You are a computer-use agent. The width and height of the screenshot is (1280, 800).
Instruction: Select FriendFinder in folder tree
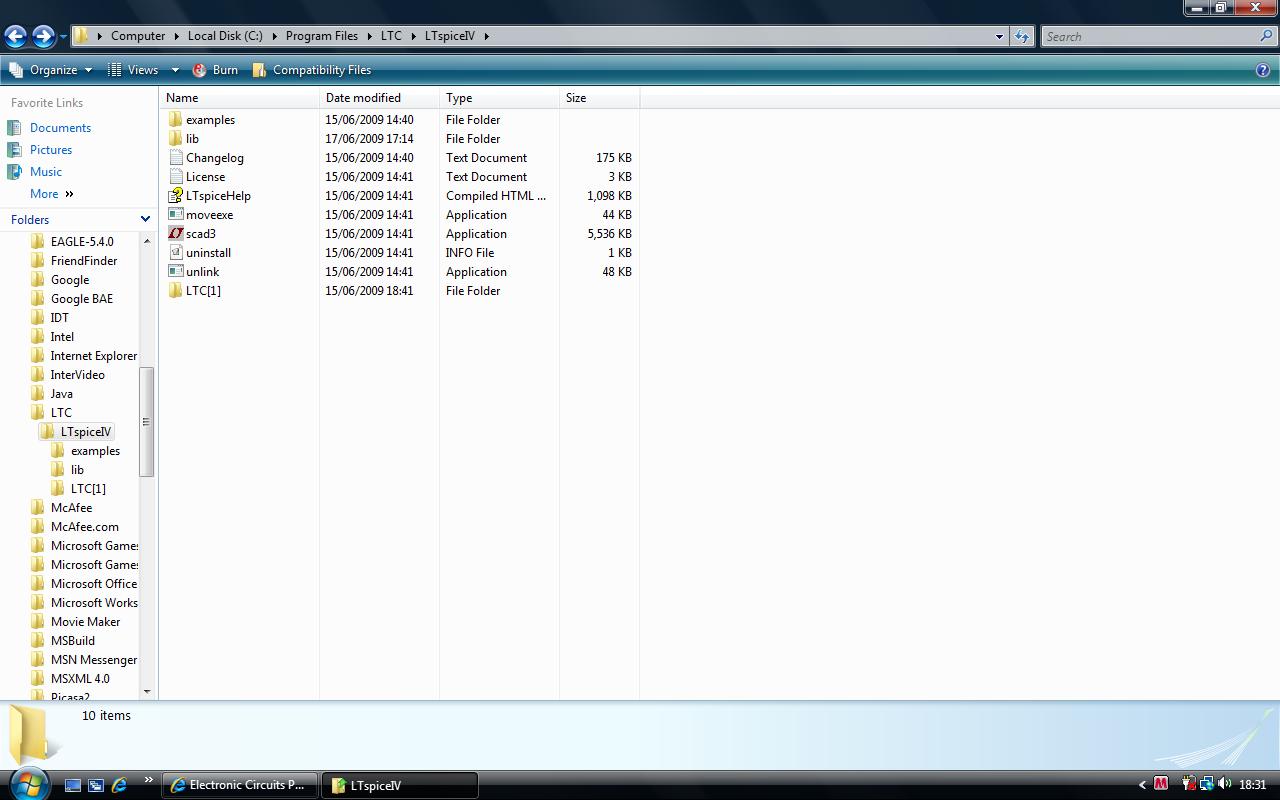click(x=84, y=261)
